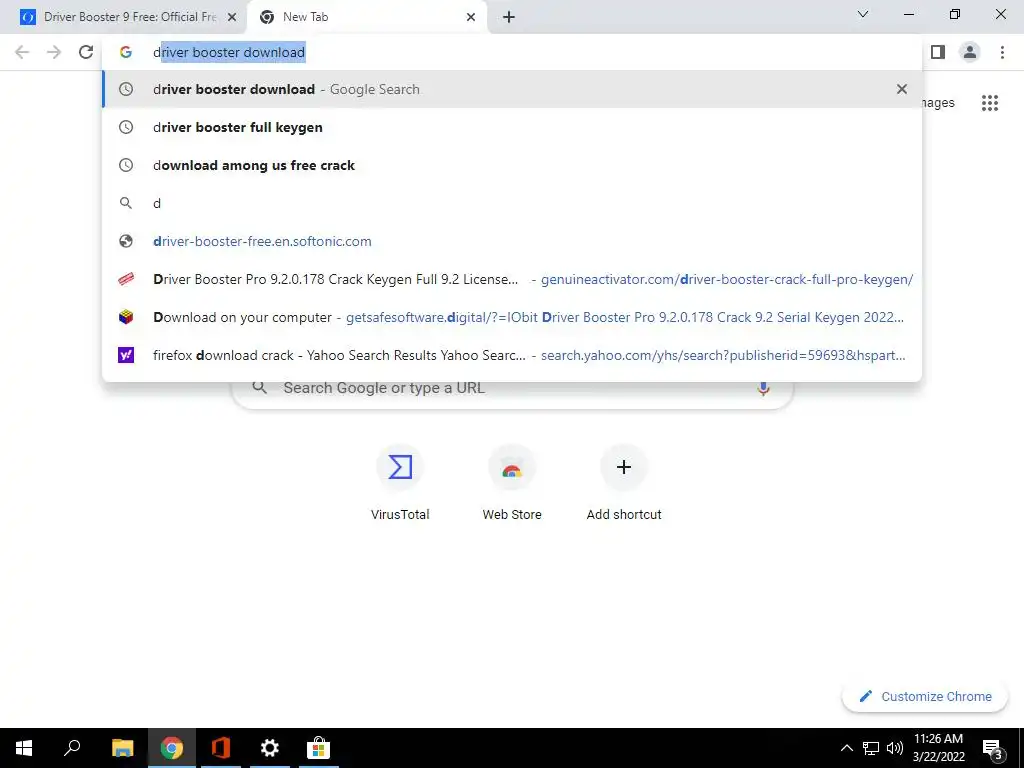Screen dimensions: 1024x768
Task: Close the New Tab tab
Action: (x=471, y=17)
